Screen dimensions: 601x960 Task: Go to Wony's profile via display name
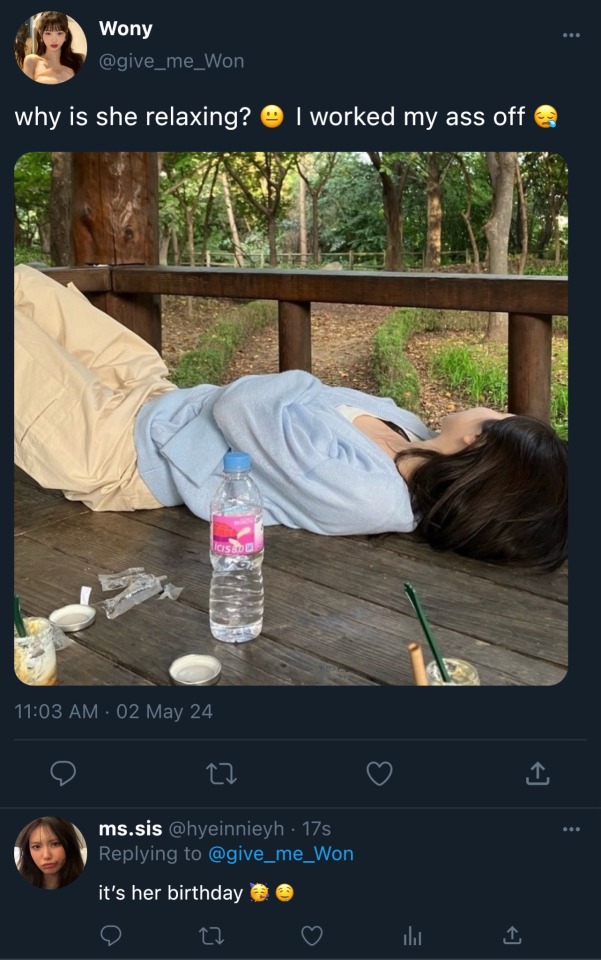(125, 29)
